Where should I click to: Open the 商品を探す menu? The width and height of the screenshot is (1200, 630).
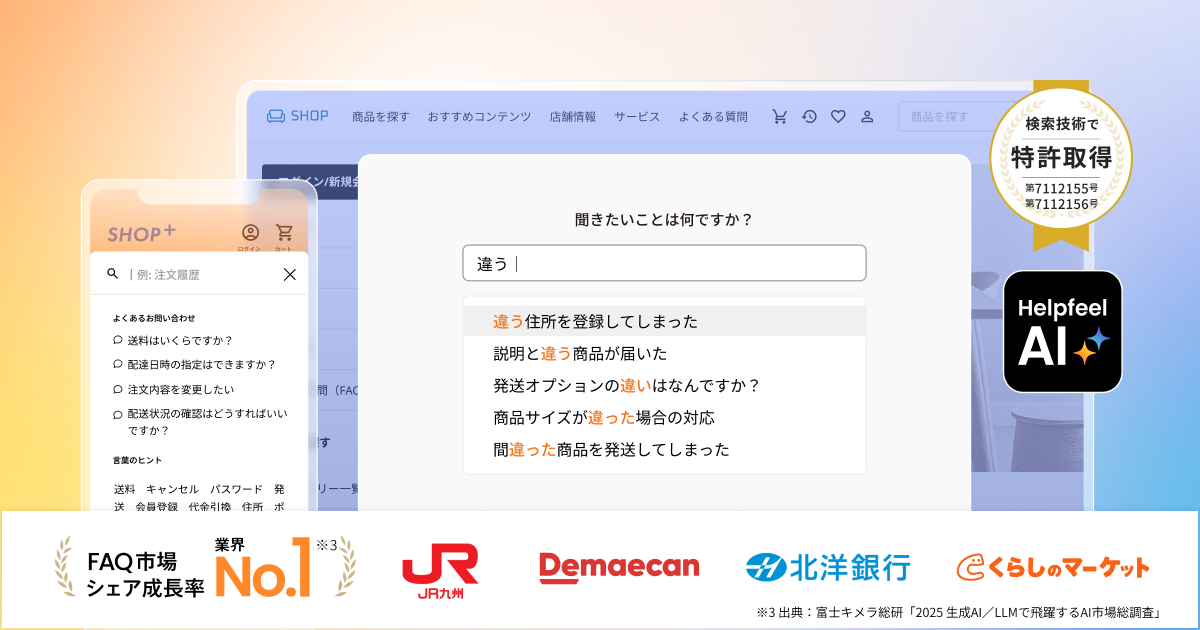pos(381,116)
